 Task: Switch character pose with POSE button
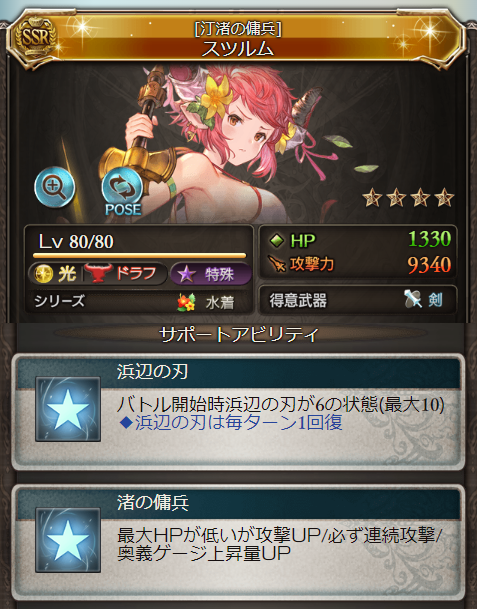click(x=123, y=192)
